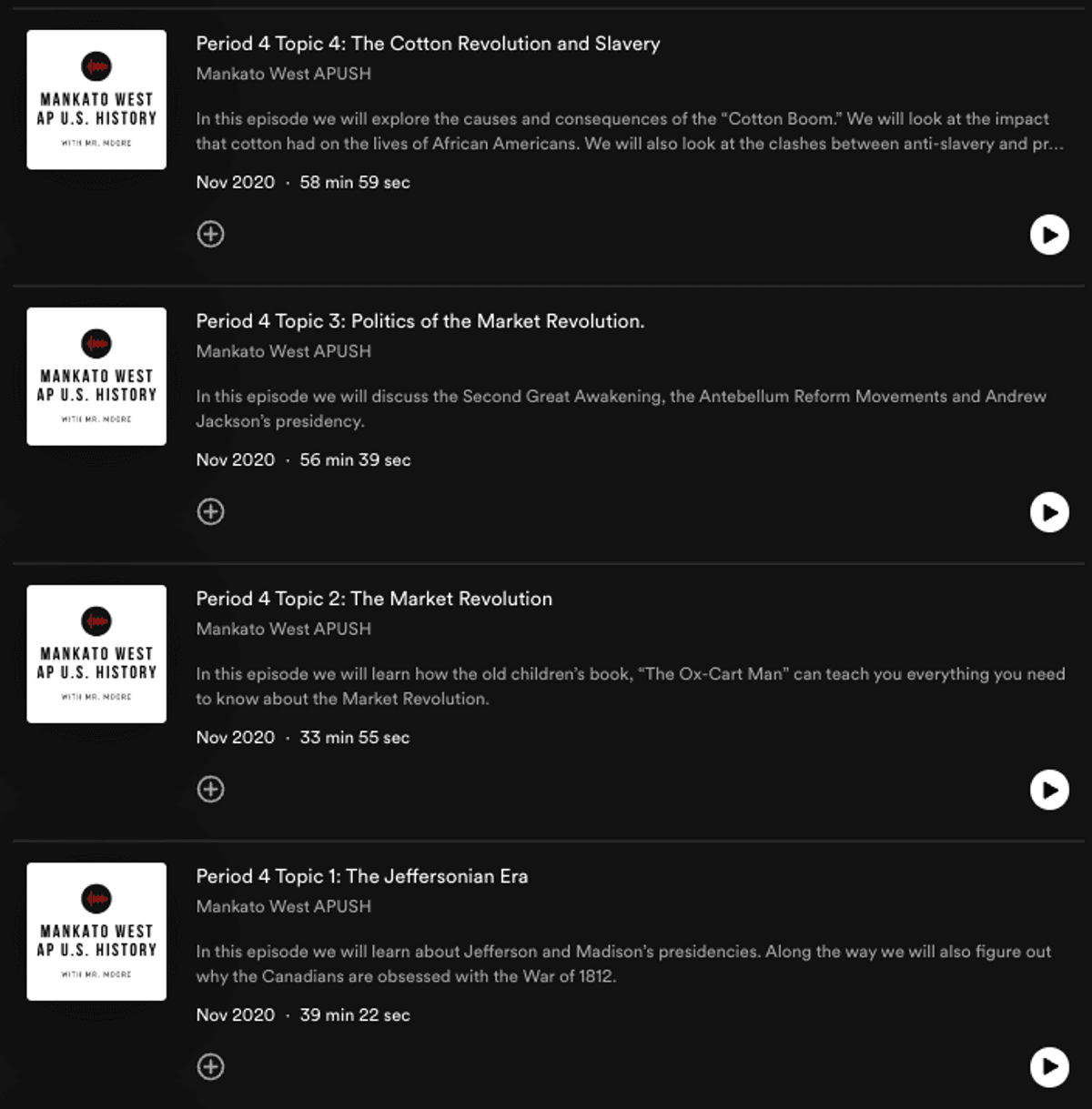Open Period 4 Topic 2 episode title
This screenshot has width=1092, height=1109.
point(374,599)
